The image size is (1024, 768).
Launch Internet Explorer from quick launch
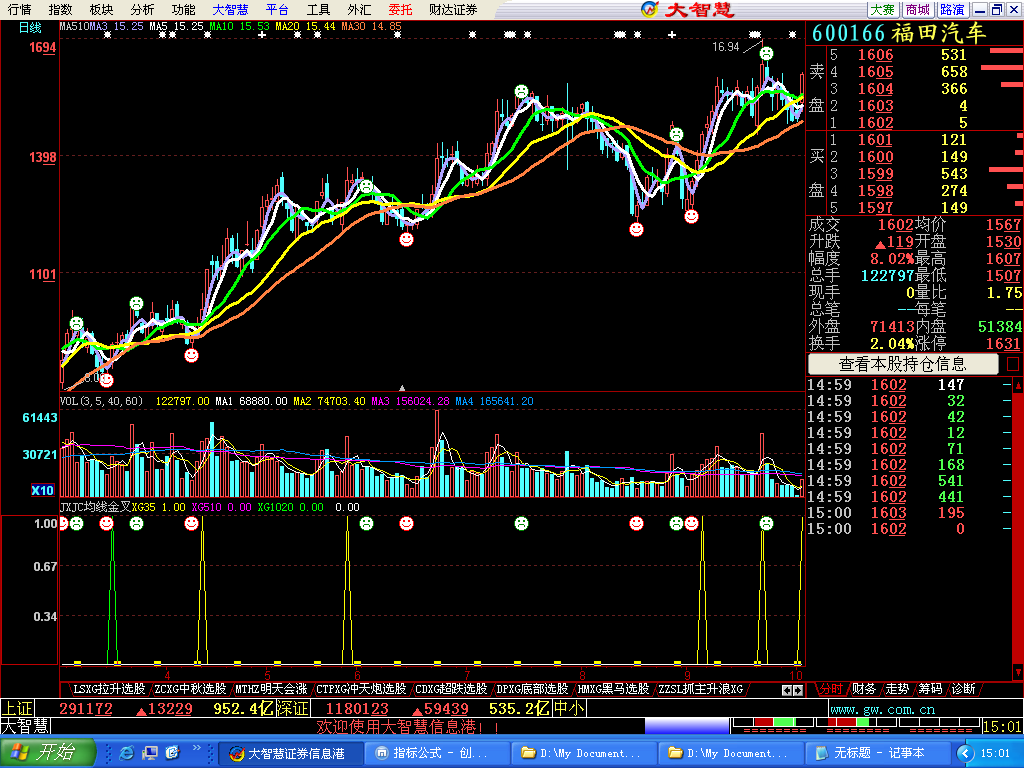pos(127,753)
